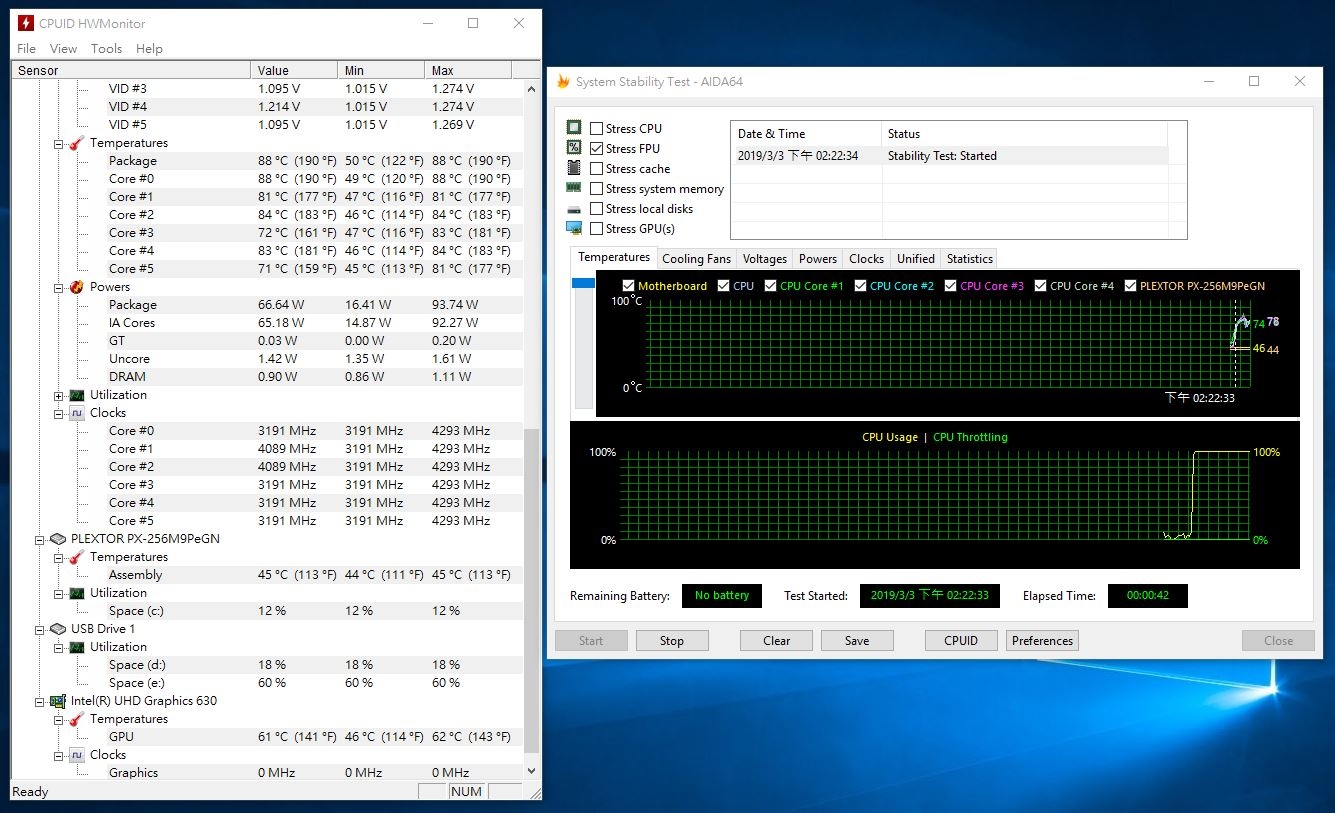Click the AIDA64 flame icon in title bar
Image resolution: width=1335 pixels, height=813 pixels.
click(563, 82)
